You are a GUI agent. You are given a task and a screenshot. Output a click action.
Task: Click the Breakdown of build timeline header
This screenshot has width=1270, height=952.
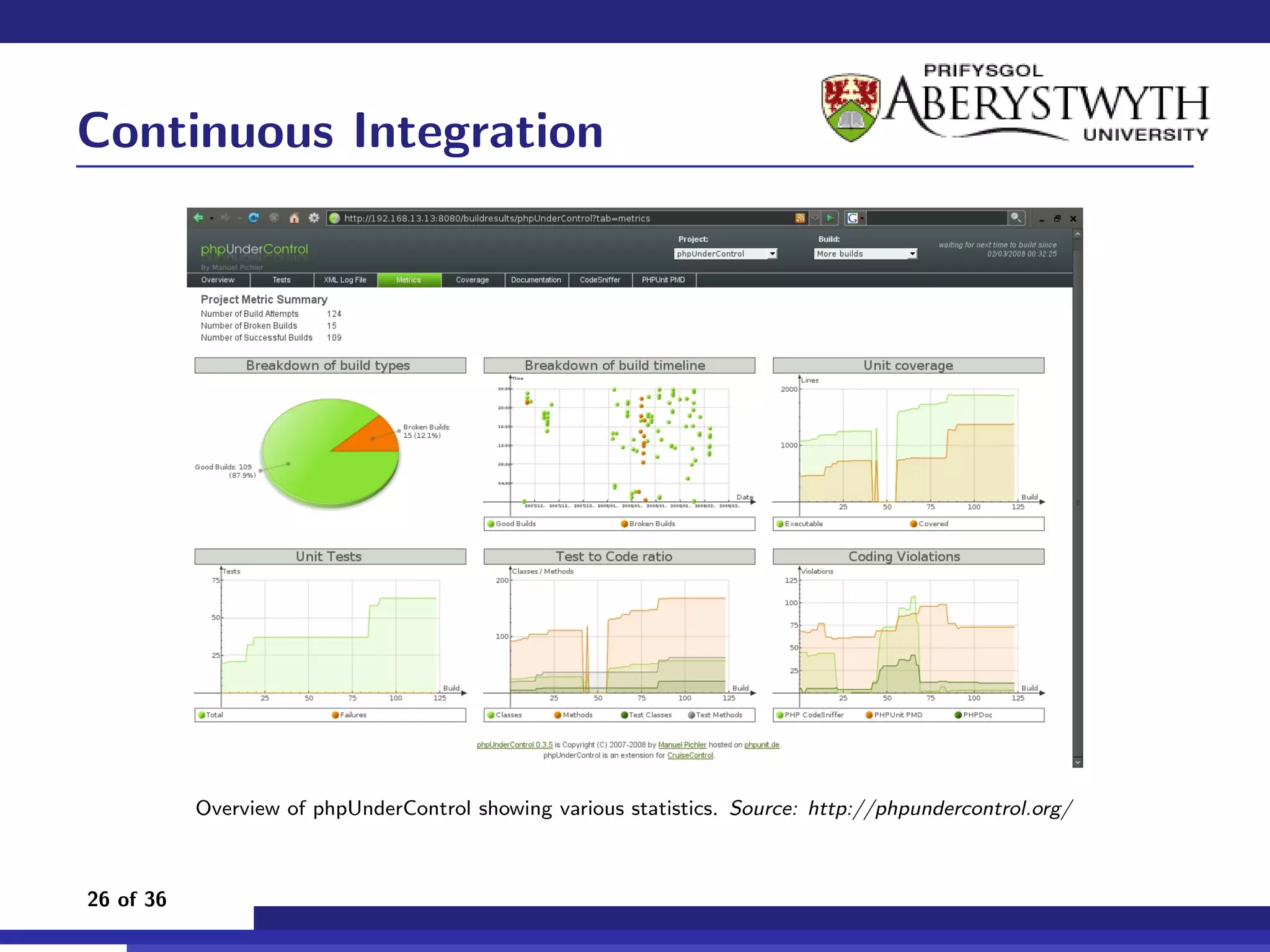619,365
